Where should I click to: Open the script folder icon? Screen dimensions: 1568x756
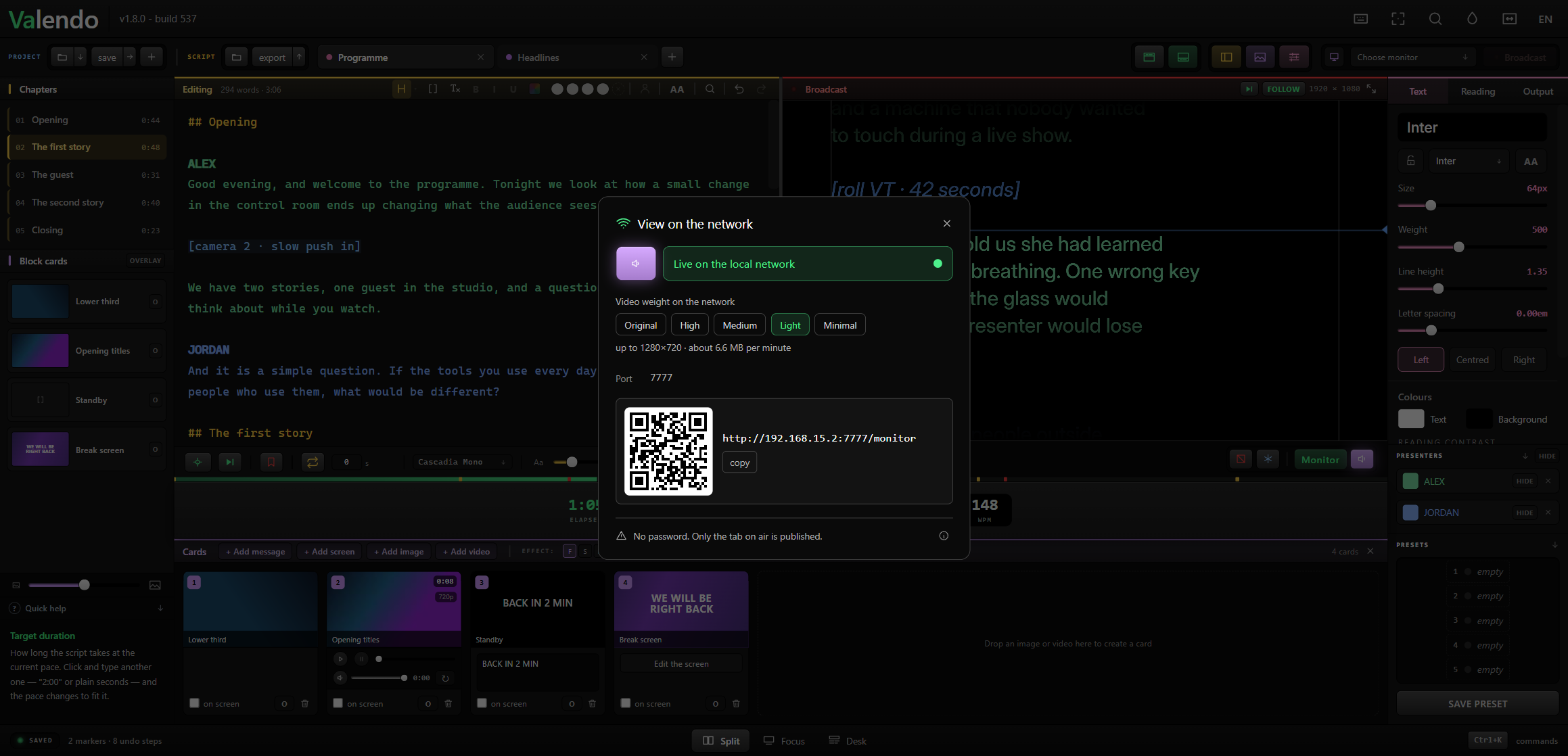point(236,57)
